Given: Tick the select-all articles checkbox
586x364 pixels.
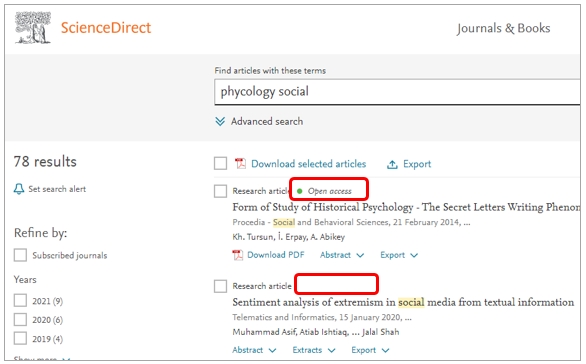Looking at the screenshot, I should click(220, 163).
